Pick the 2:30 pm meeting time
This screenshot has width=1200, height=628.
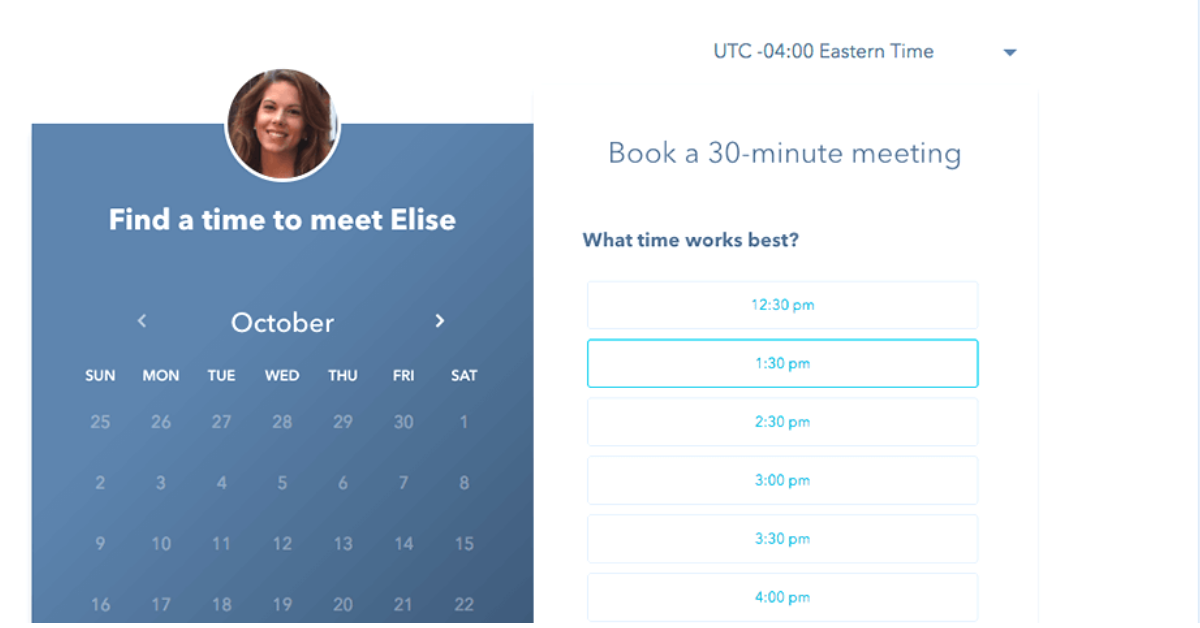tap(782, 422)
